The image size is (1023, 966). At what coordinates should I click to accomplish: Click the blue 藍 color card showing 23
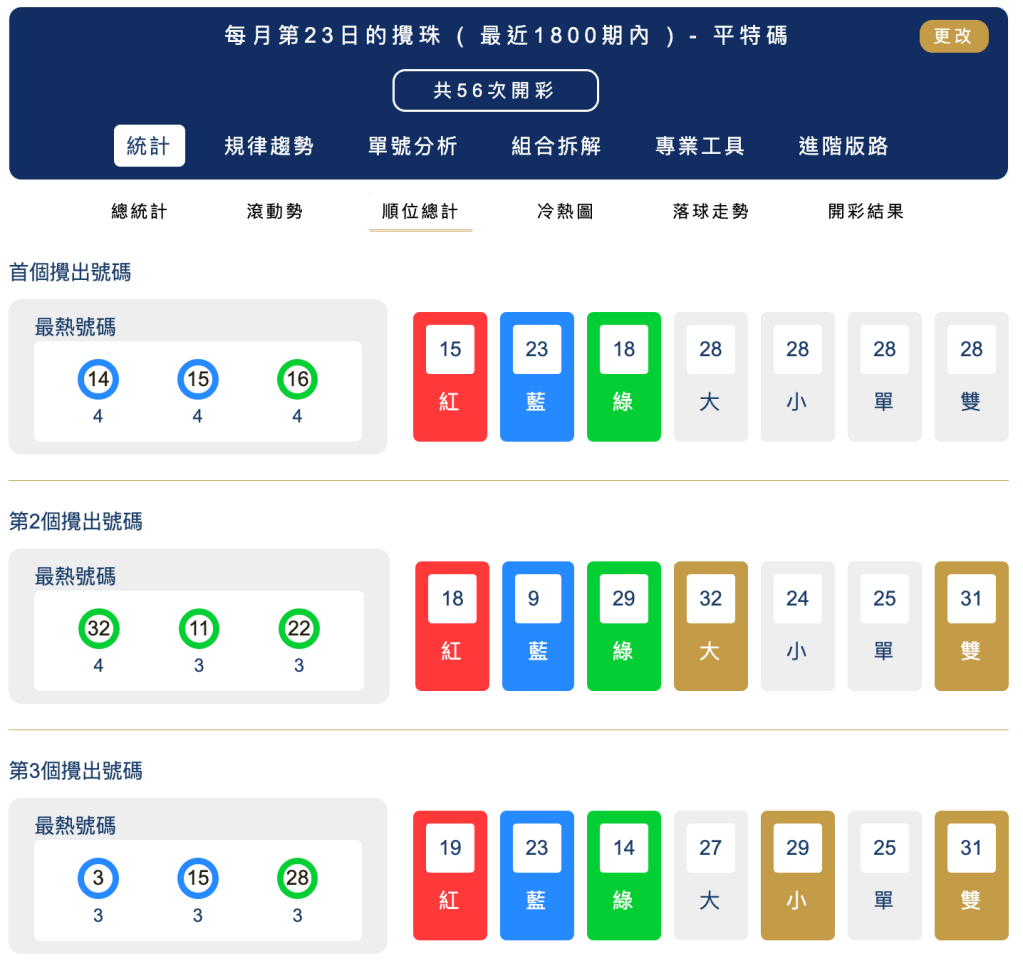(x=537, y=376)
